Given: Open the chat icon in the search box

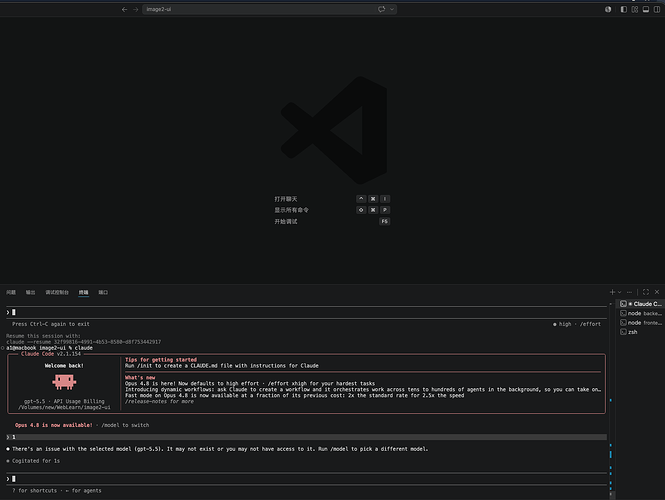Looking at the screenshot, I should click(x=381, y=9).
